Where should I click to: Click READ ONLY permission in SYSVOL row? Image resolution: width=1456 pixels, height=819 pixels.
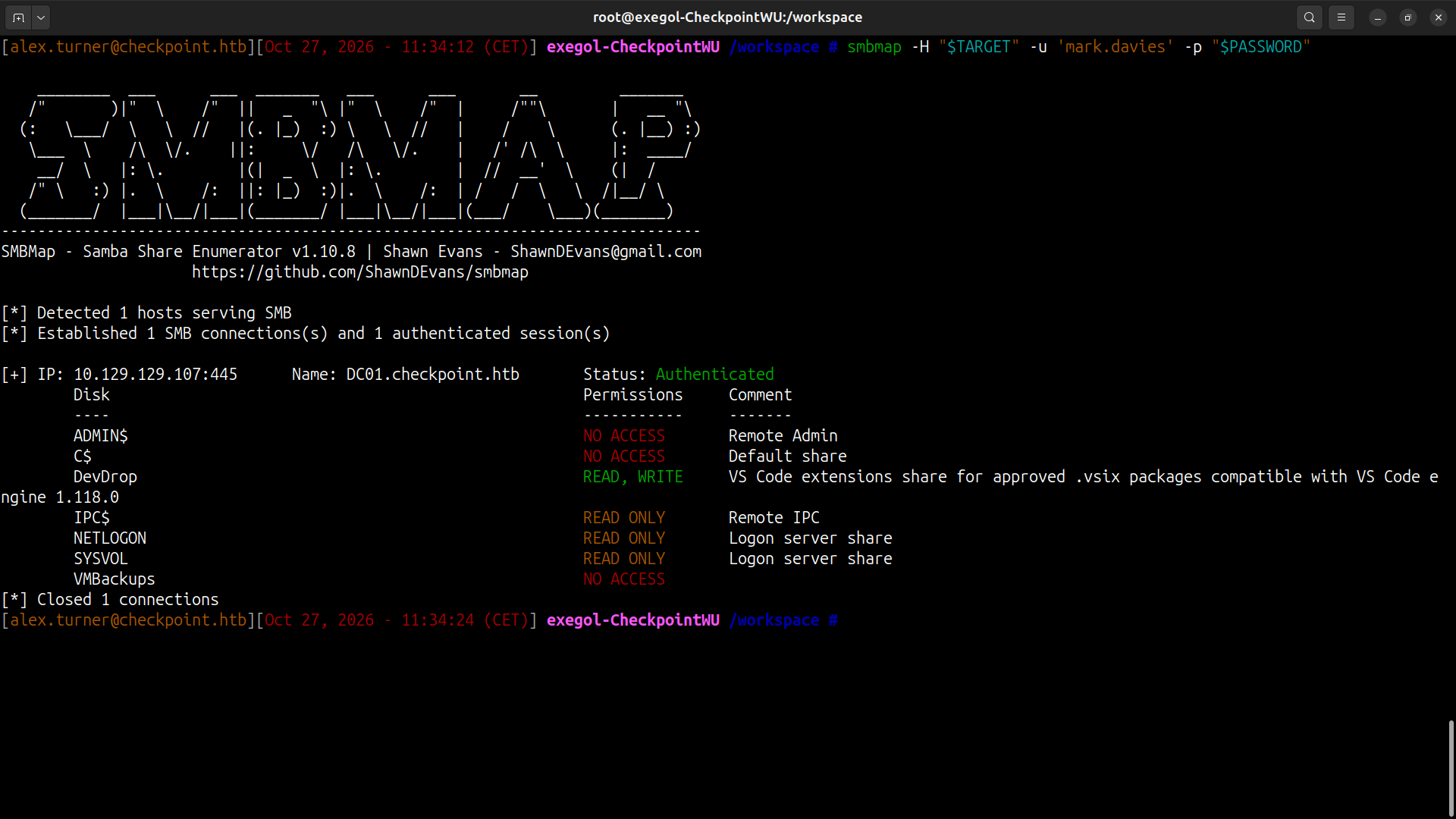click(x=624, y=559)
